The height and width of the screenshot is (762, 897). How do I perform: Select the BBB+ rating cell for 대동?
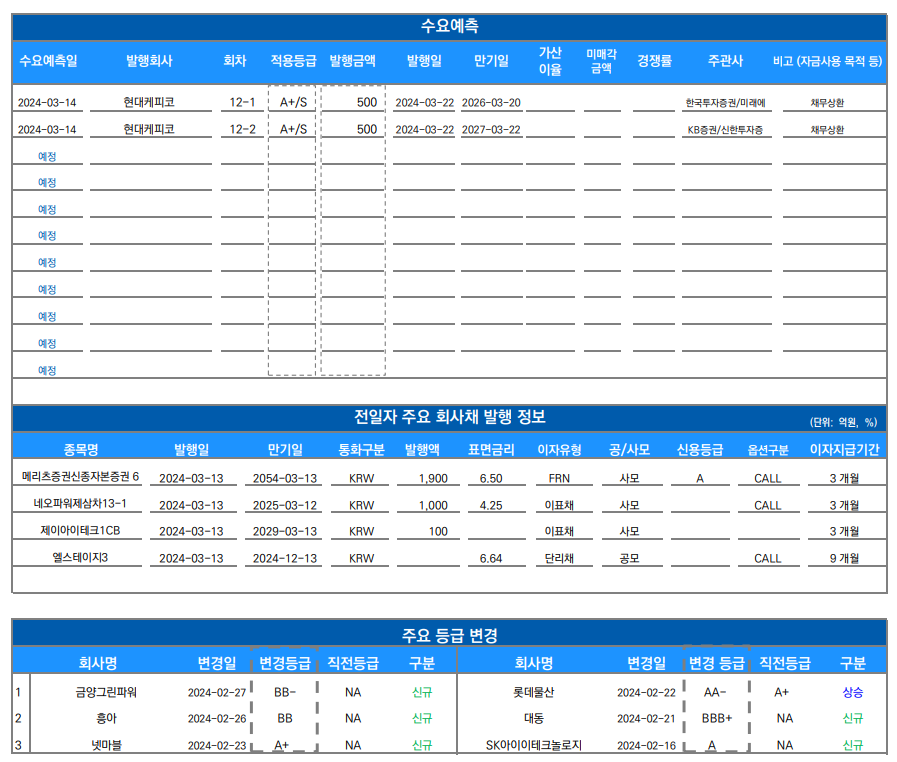click(x=716, y=718)
